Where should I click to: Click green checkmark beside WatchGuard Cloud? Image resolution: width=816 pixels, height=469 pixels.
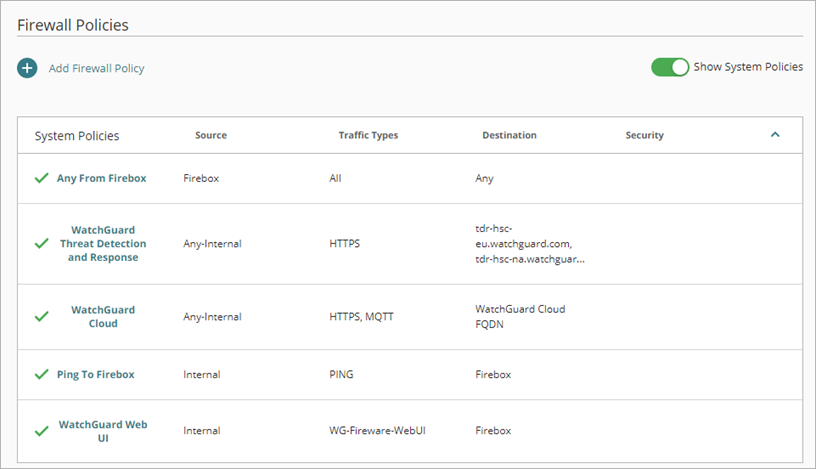point(41,316)
